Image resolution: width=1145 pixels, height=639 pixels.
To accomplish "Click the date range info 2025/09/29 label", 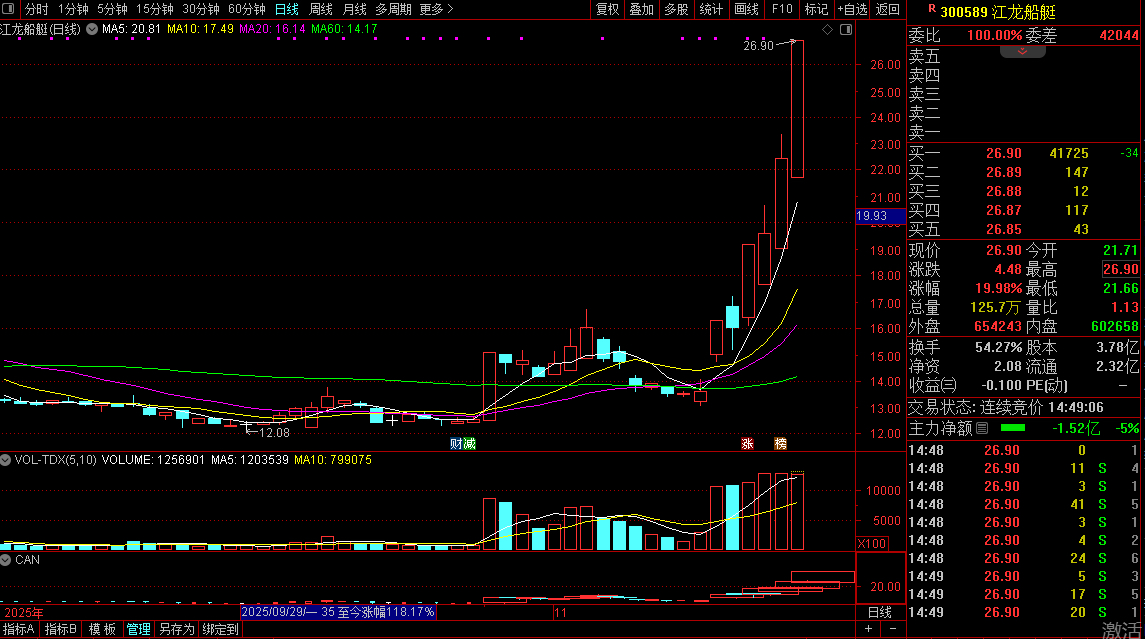I will (x=338, y=612).
